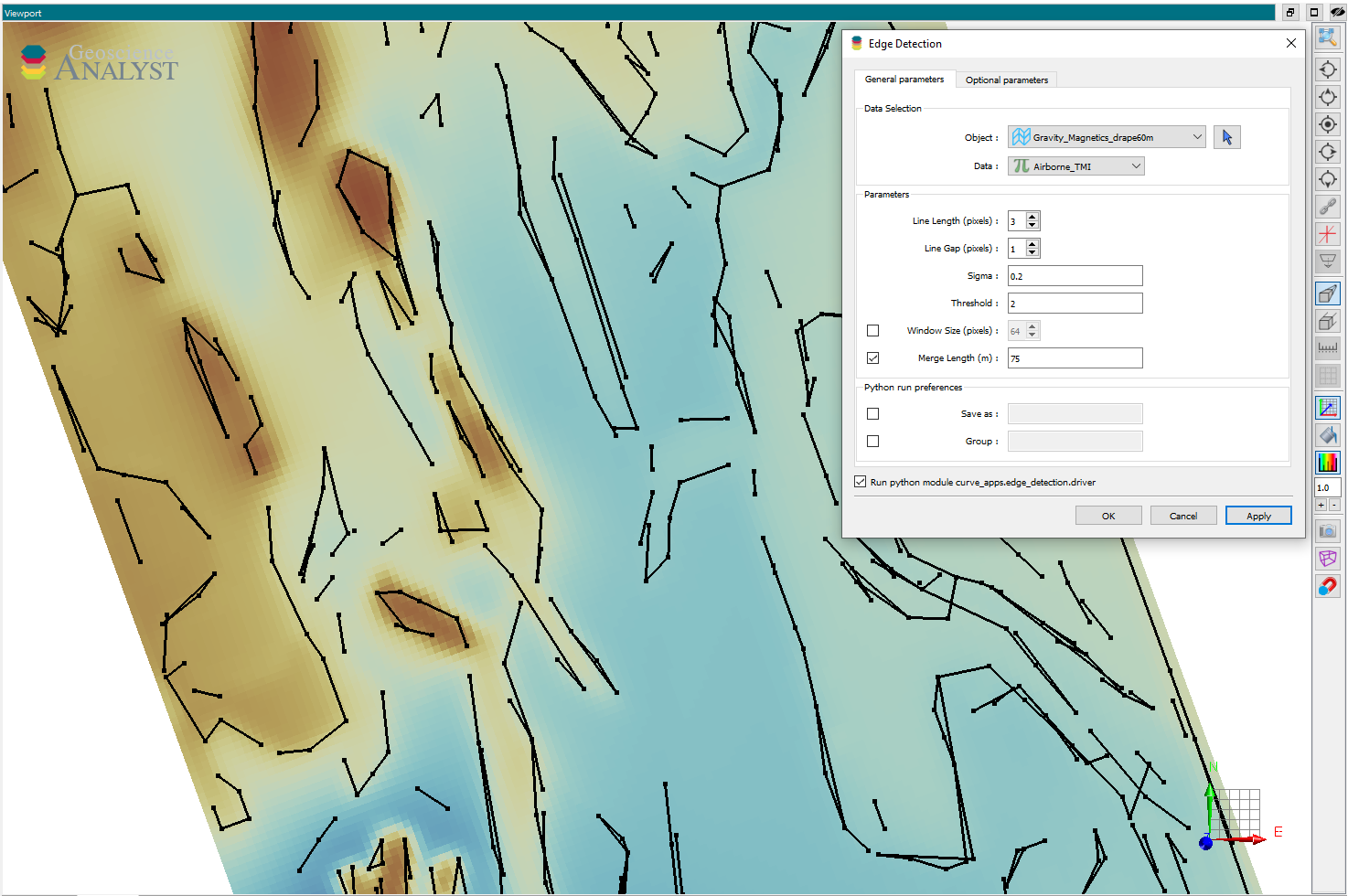Select the General parameters tab

pyautogui.click(x=904, y=80)
